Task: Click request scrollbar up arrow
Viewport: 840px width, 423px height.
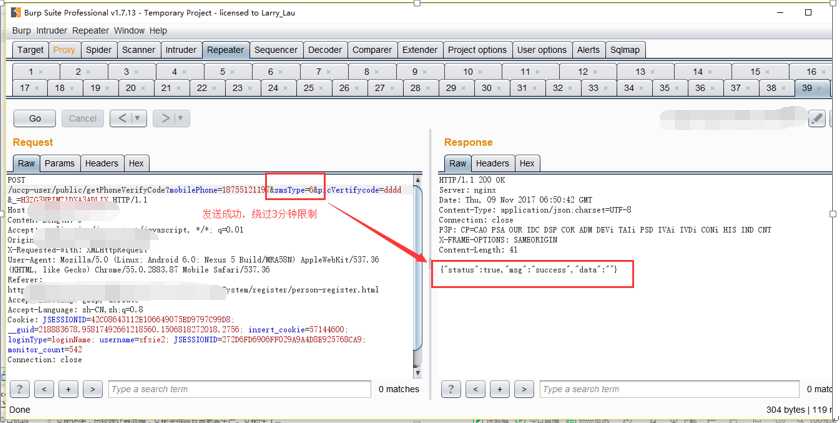Action: [x=418, y=180]
